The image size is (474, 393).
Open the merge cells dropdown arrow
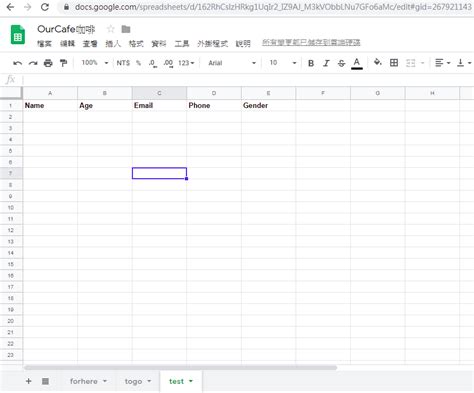tap(422, 63)
